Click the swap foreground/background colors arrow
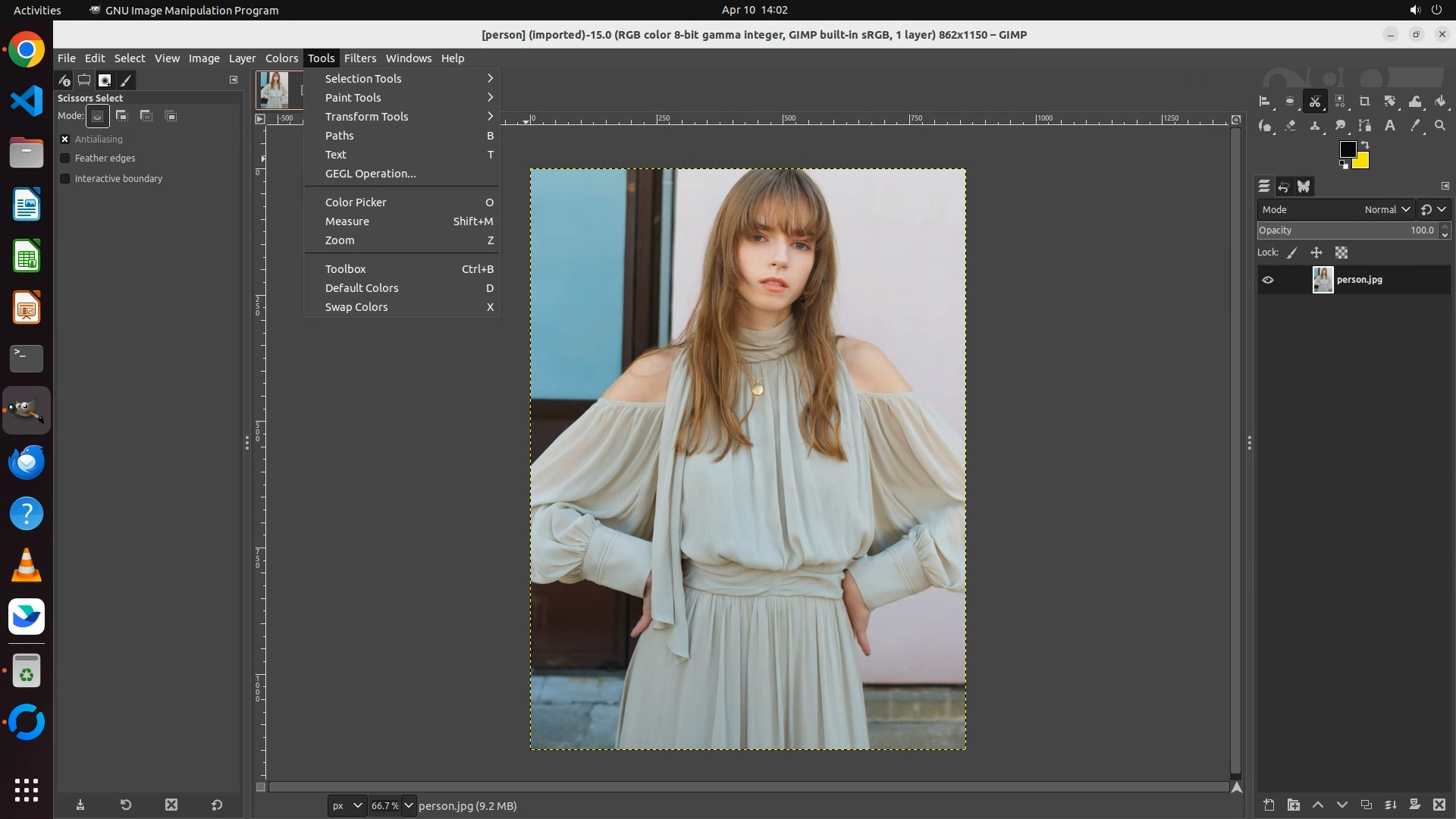The height and width of the screenshot is (819, 1456). (1365, 144)
